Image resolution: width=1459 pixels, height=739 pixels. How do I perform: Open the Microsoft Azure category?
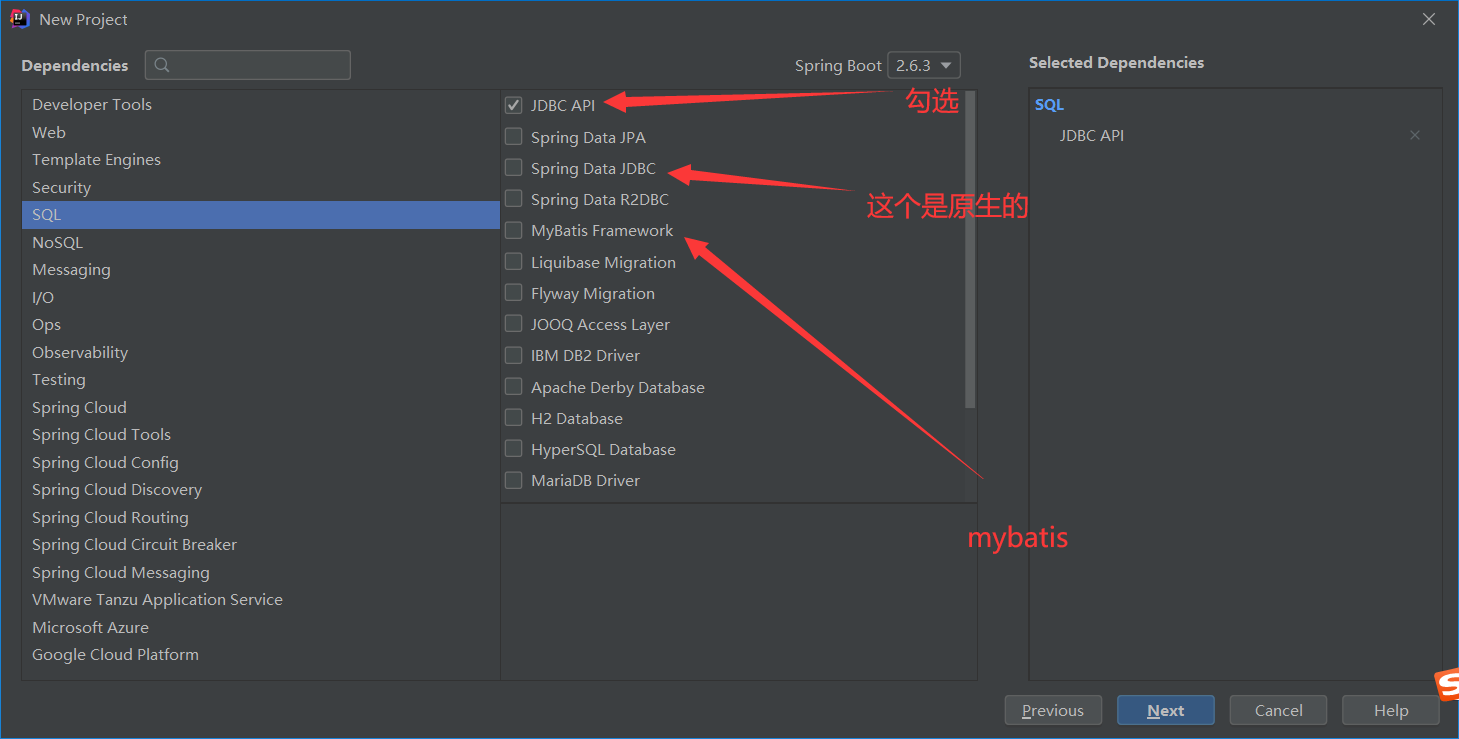click(260, 627)
